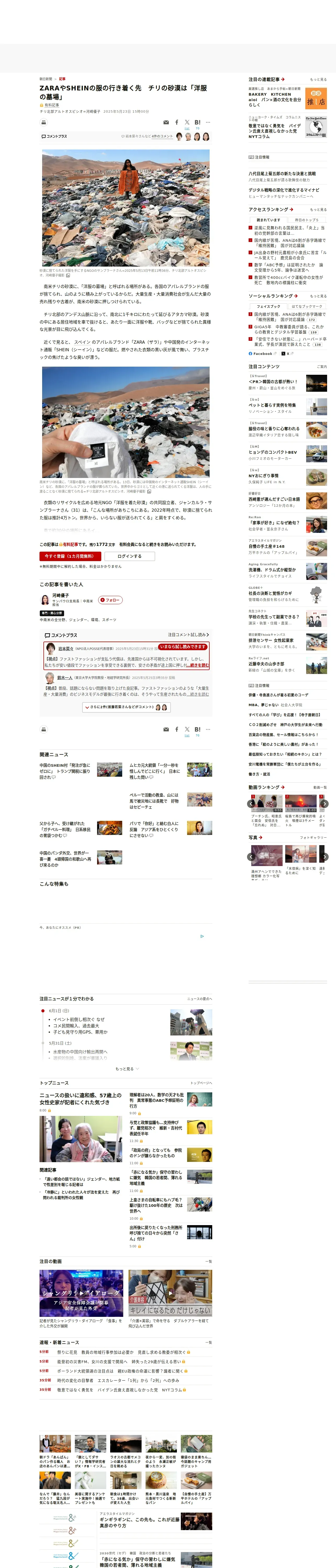Open もっと見る beside ソーシャルランキング

pos(318,296)
